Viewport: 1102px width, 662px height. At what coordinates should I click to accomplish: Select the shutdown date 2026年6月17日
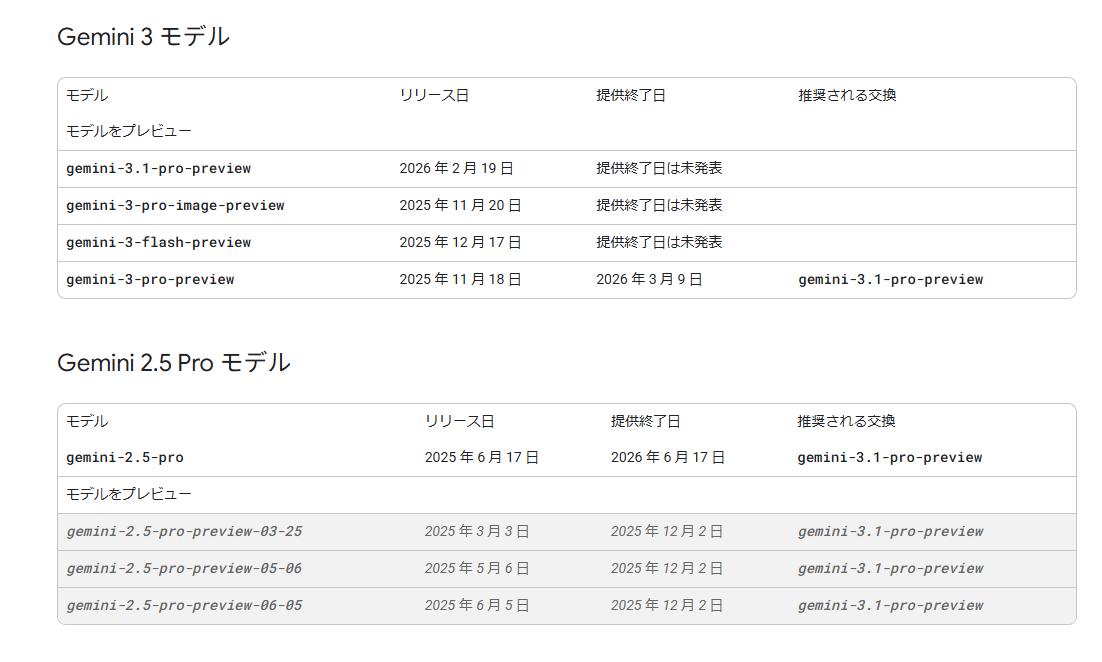[667, 457]
